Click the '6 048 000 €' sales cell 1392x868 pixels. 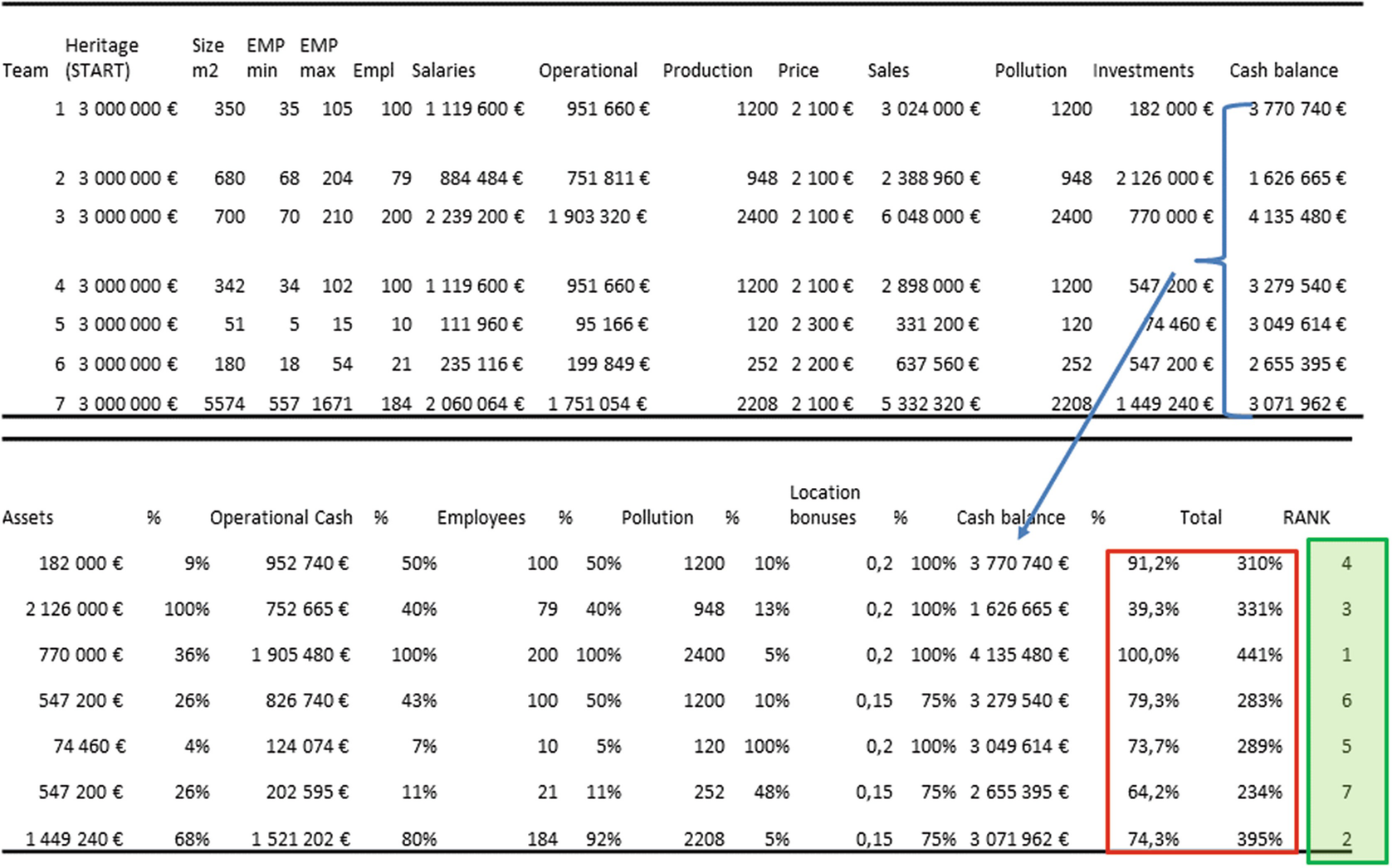click(x=930, y=217)
